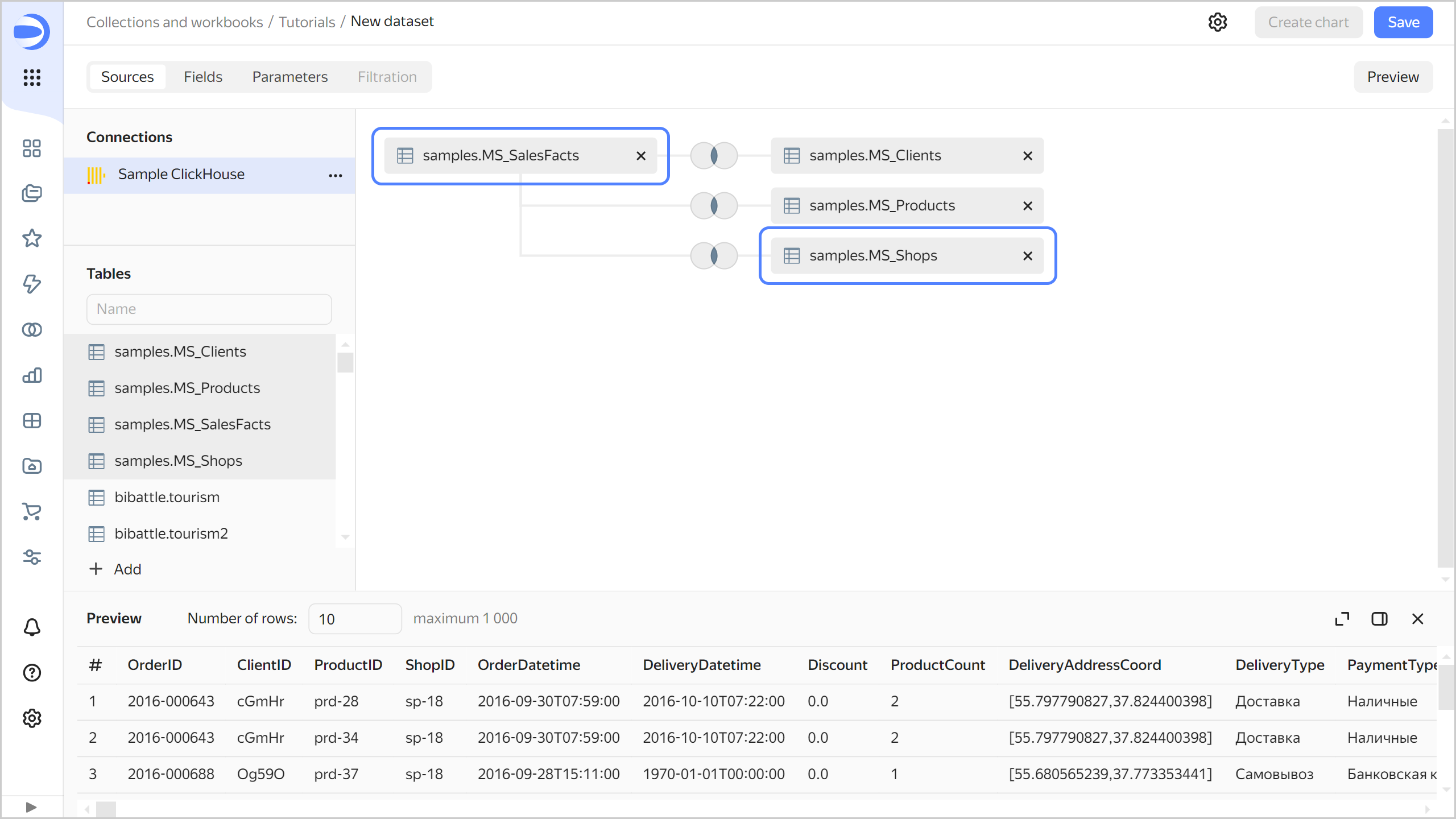
Task: Toggle the Preview panel button
Action: click(x=1392, y=77)
